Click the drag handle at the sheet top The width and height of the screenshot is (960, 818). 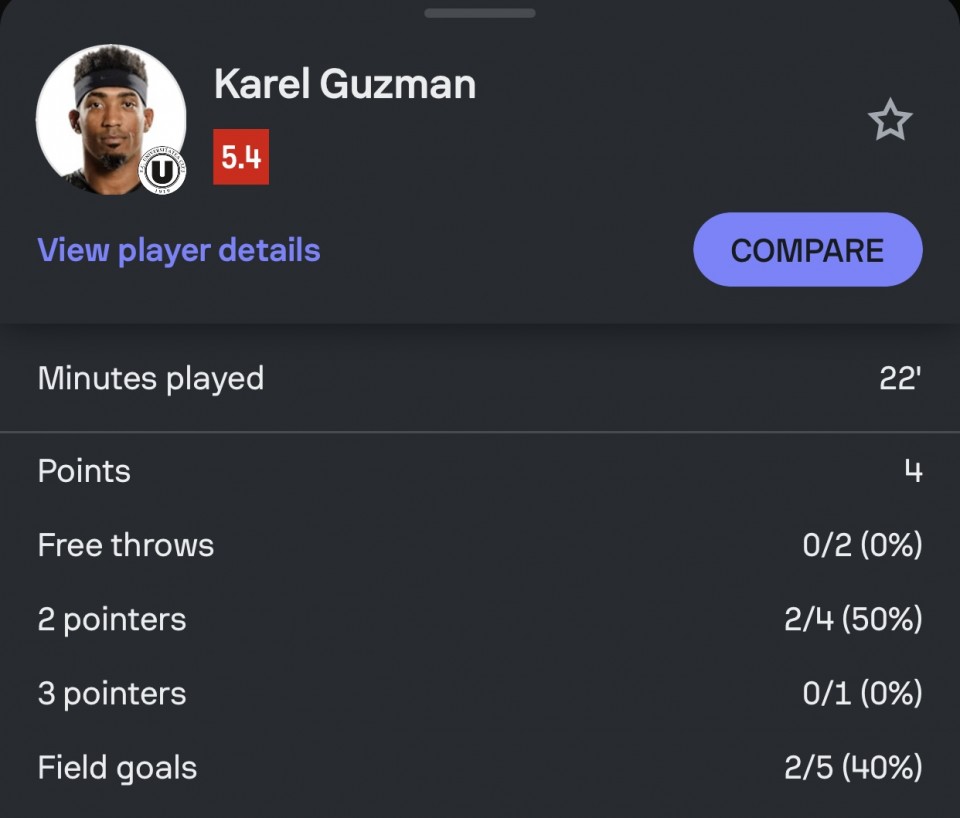(x=480, y=13)
